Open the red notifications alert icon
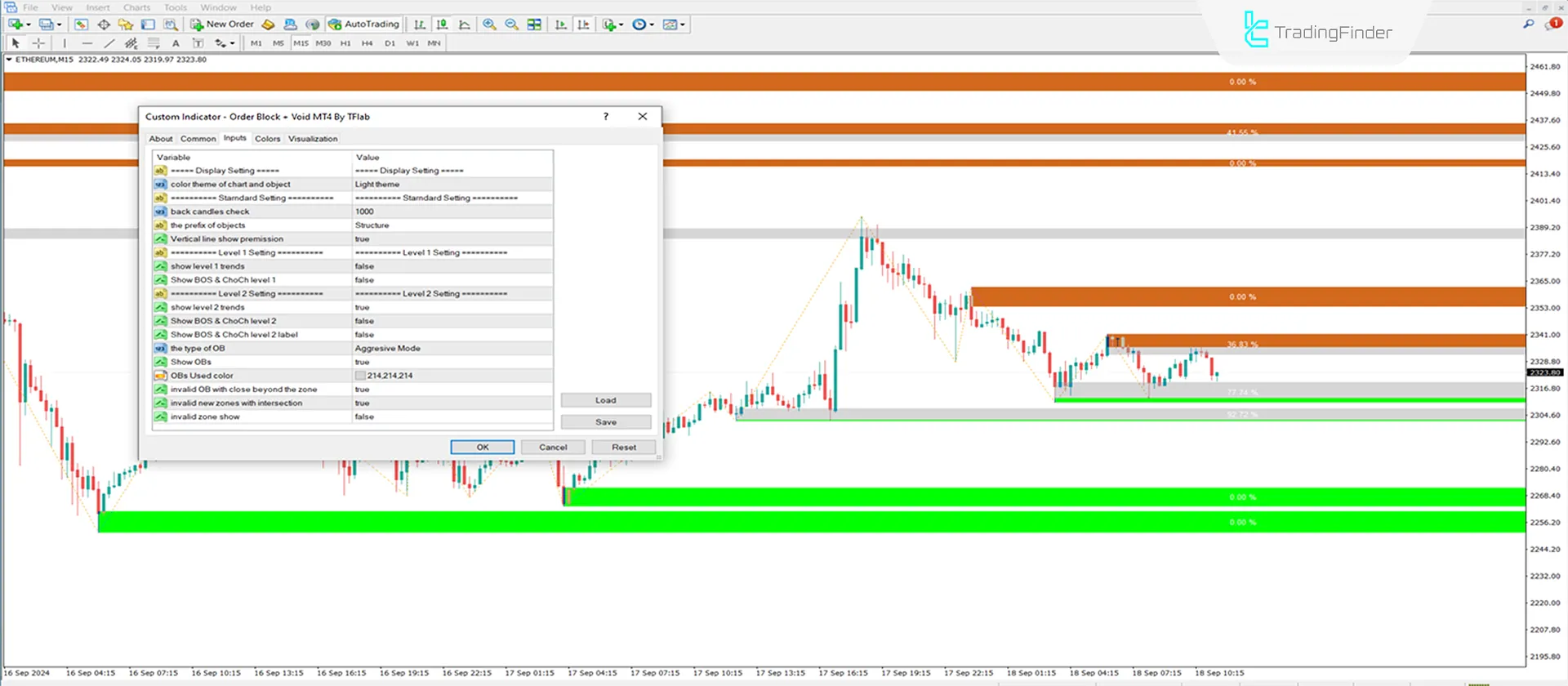 (x=1552, y=24)
